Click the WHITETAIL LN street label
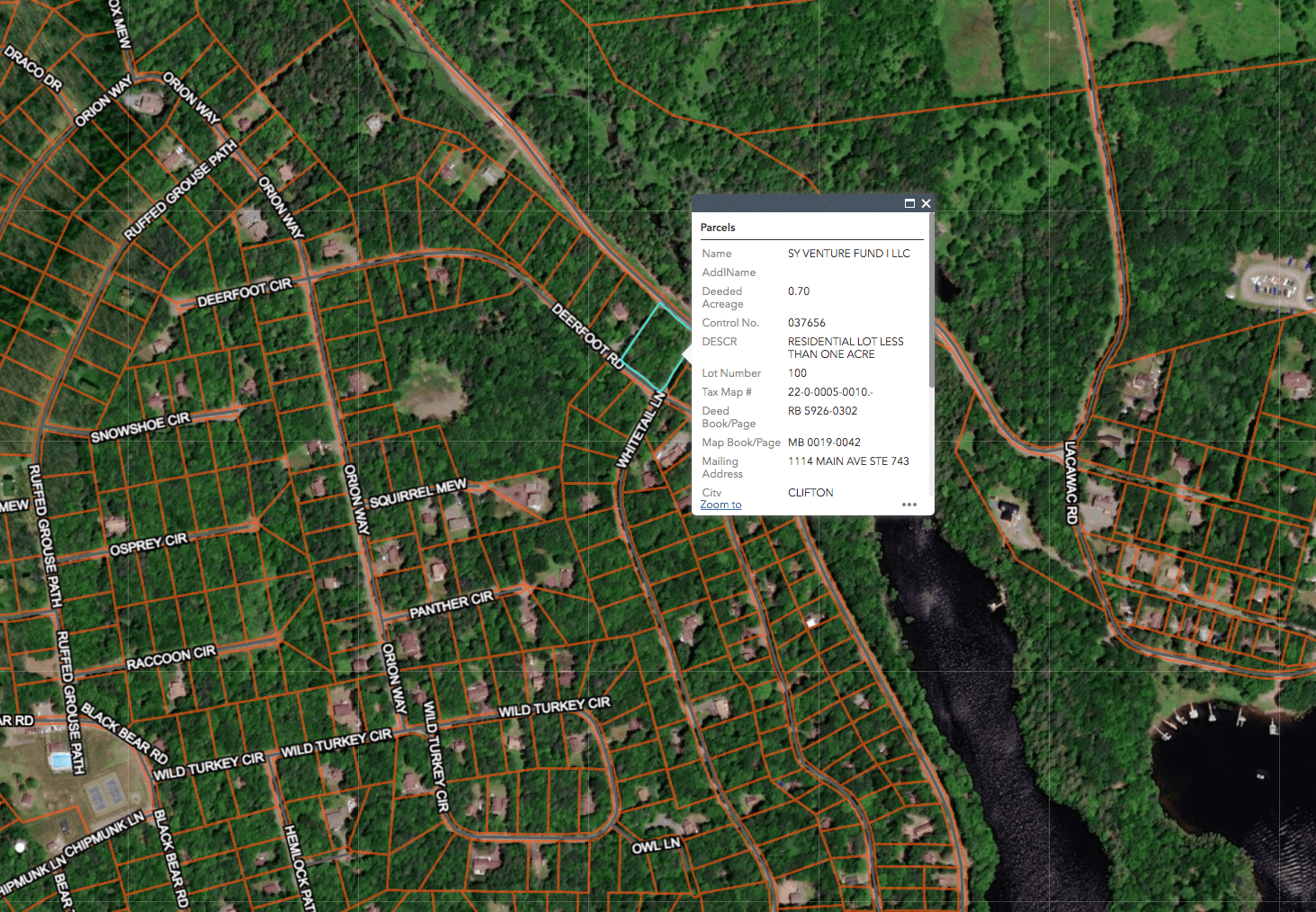 (x=640, y=430)
